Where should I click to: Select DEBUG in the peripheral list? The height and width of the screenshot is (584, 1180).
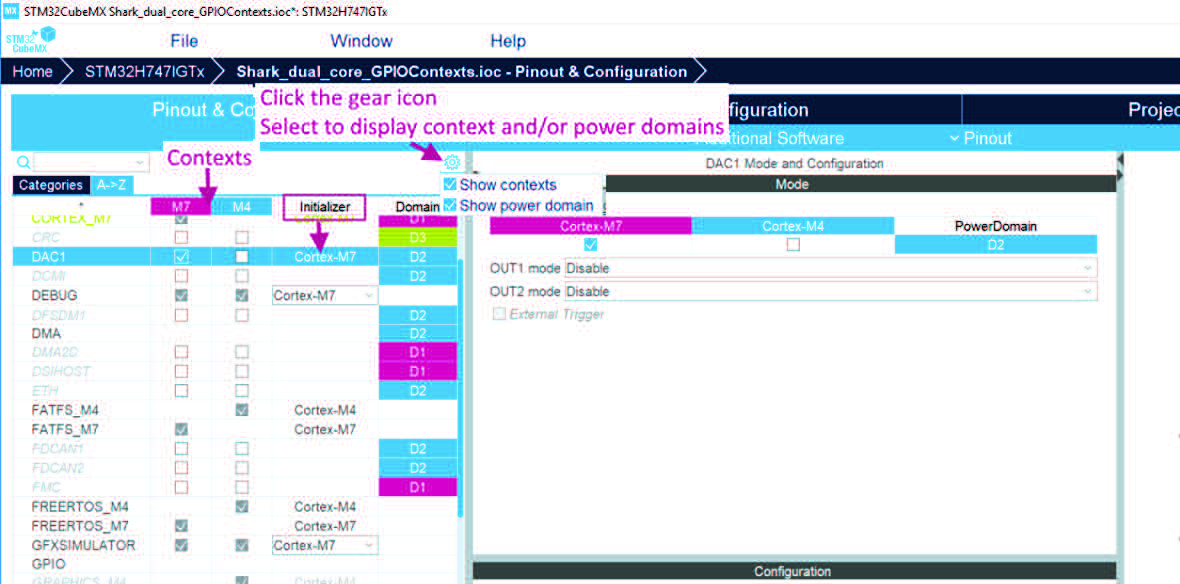tap(54, 296)
